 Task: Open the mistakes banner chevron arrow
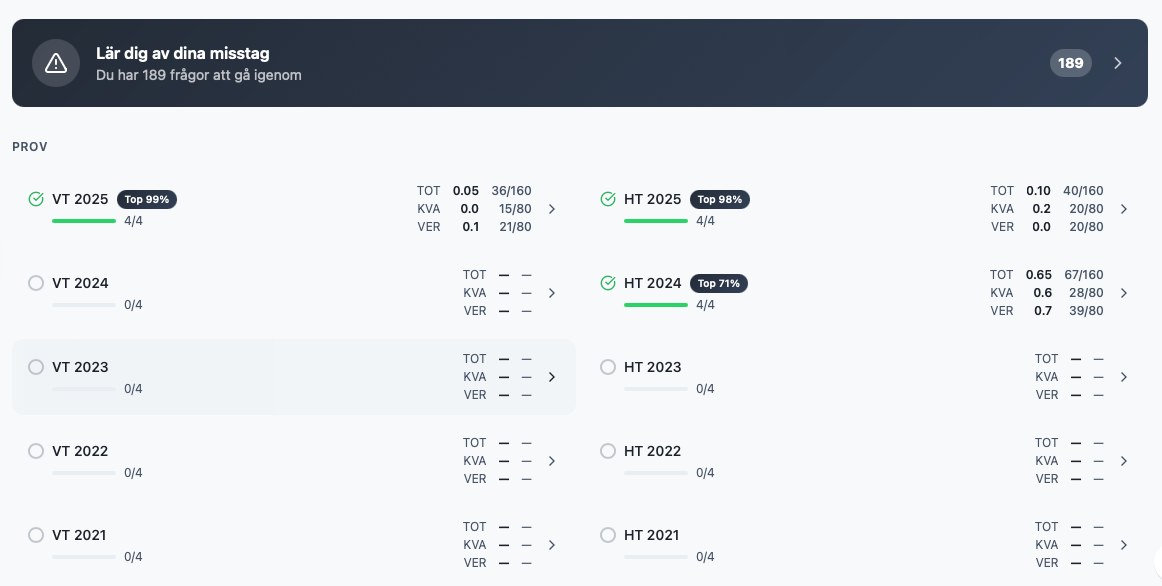(x=1118, y=63)
